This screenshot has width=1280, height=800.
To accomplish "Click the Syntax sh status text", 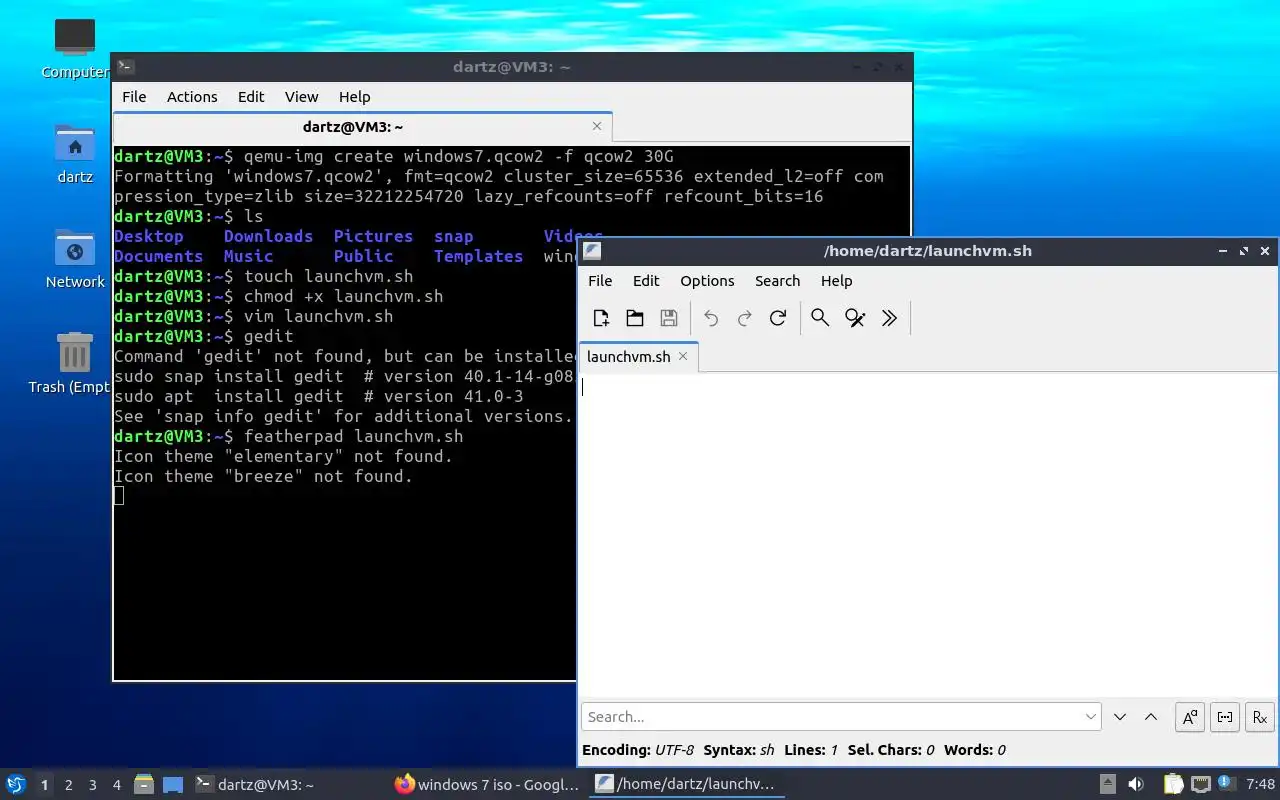I will pos(739,750).
